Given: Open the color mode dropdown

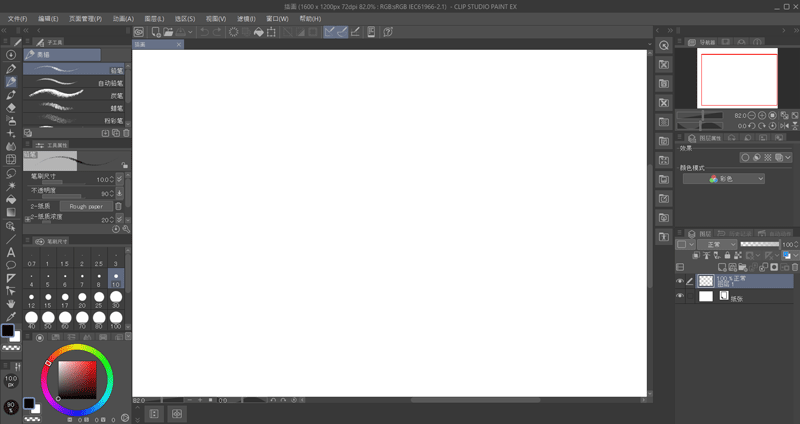Looking at the screenshot, I should (723, 179).
